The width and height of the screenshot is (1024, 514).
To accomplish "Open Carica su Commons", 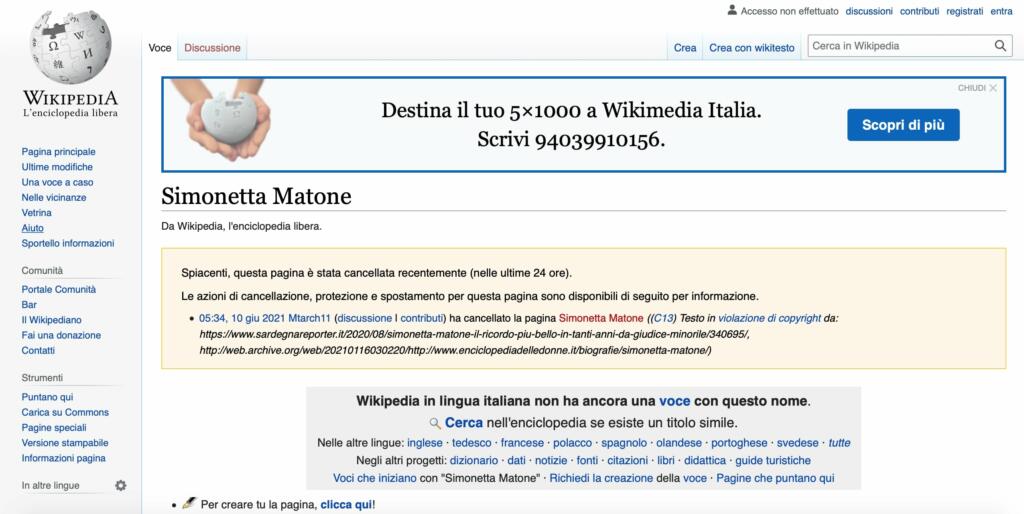I will [65, 412].
